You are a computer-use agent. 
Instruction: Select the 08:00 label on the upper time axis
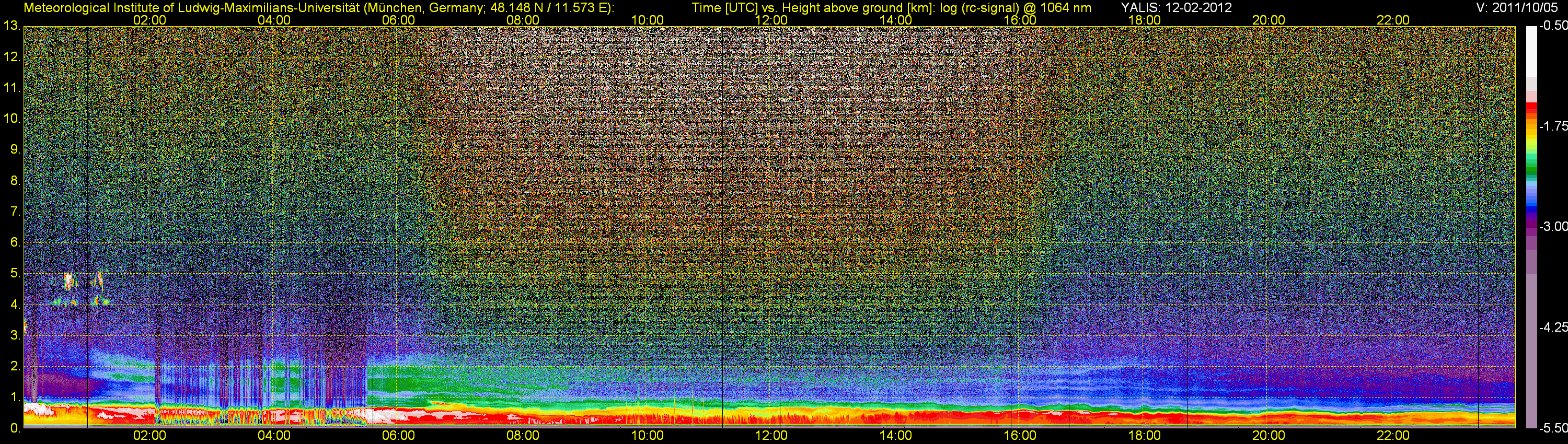(523, 20)
